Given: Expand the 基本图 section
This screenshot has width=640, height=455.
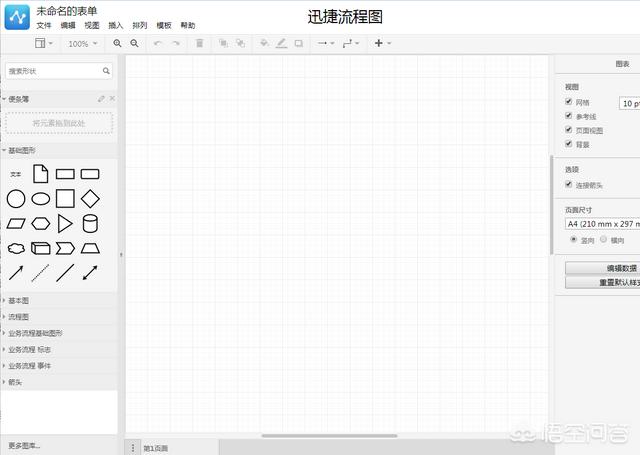Looking at the screenshot, I should pyautogui.click(x=59, y=301).
